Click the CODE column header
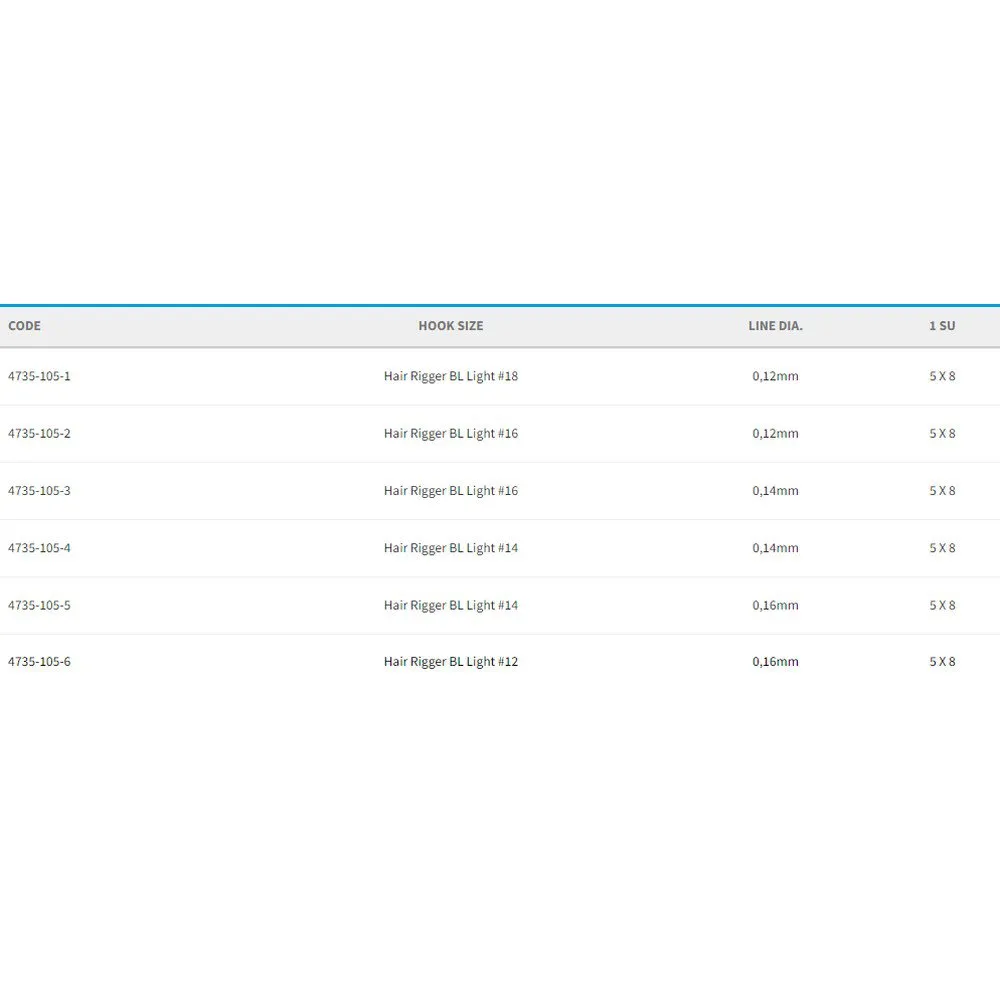 pos(24,326)
